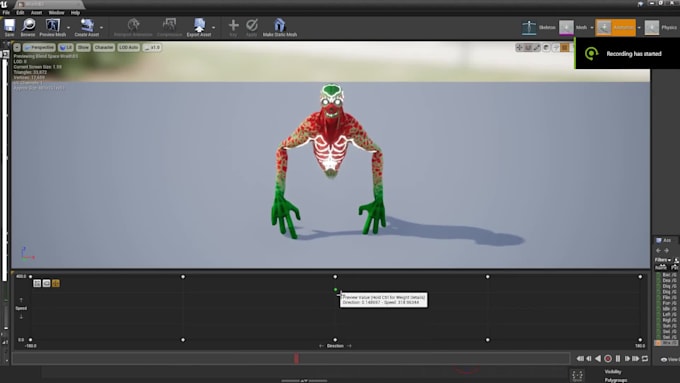Click the Unreal Engine logo at top-left

click(4, 4)
